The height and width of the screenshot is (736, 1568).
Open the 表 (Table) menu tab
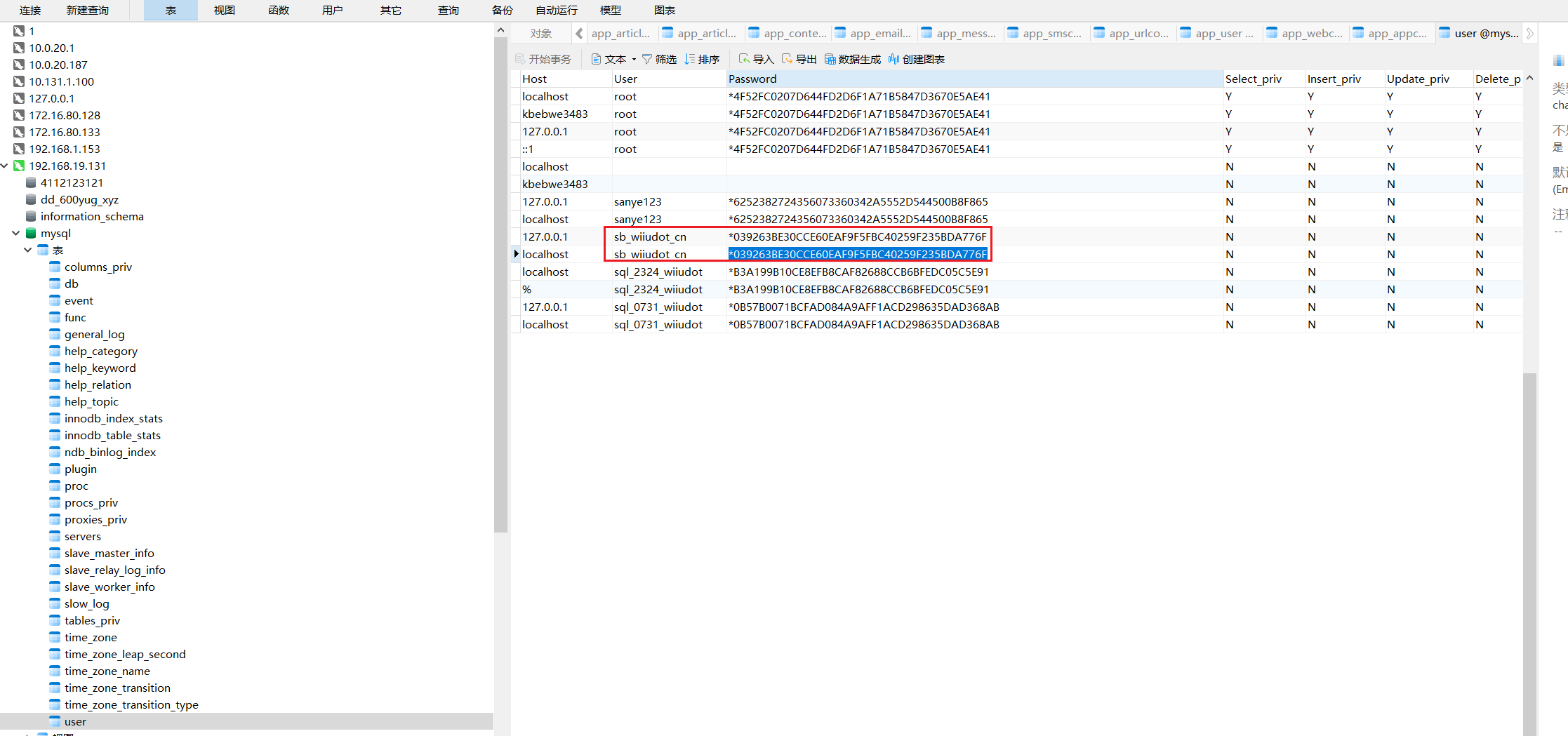[x=171, y=10]
